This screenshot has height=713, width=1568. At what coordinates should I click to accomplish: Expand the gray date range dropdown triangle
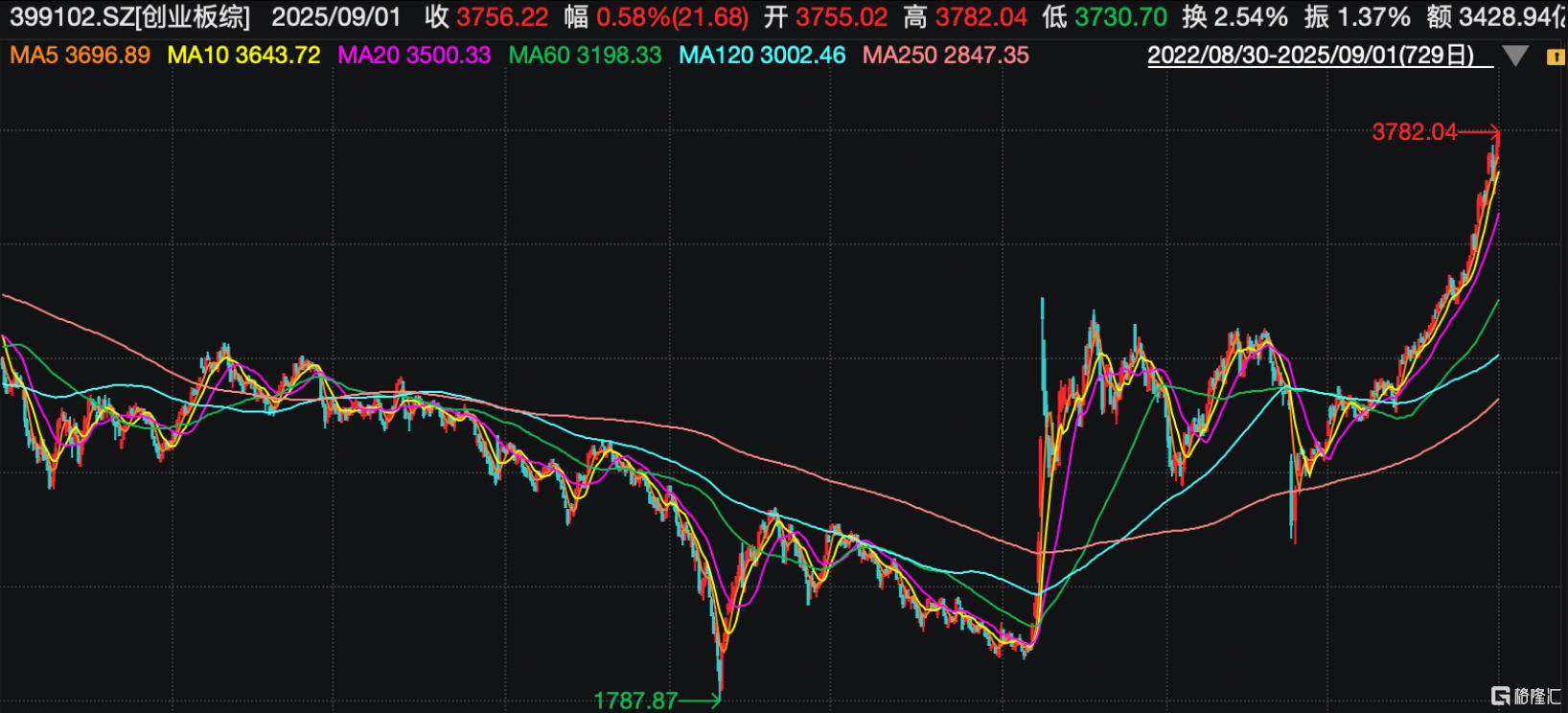1515,57
